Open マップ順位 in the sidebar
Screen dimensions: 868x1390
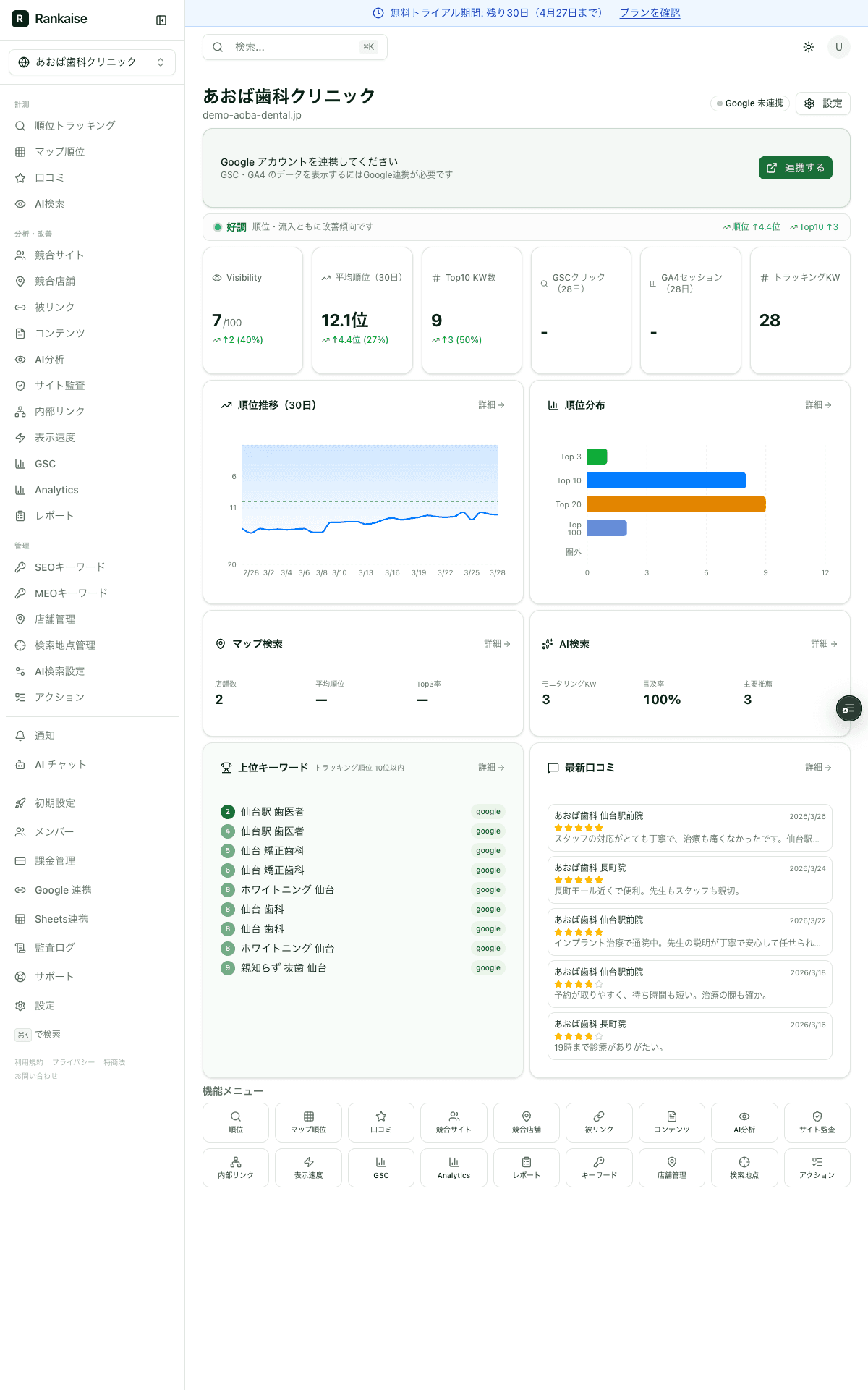click(92, 152)
